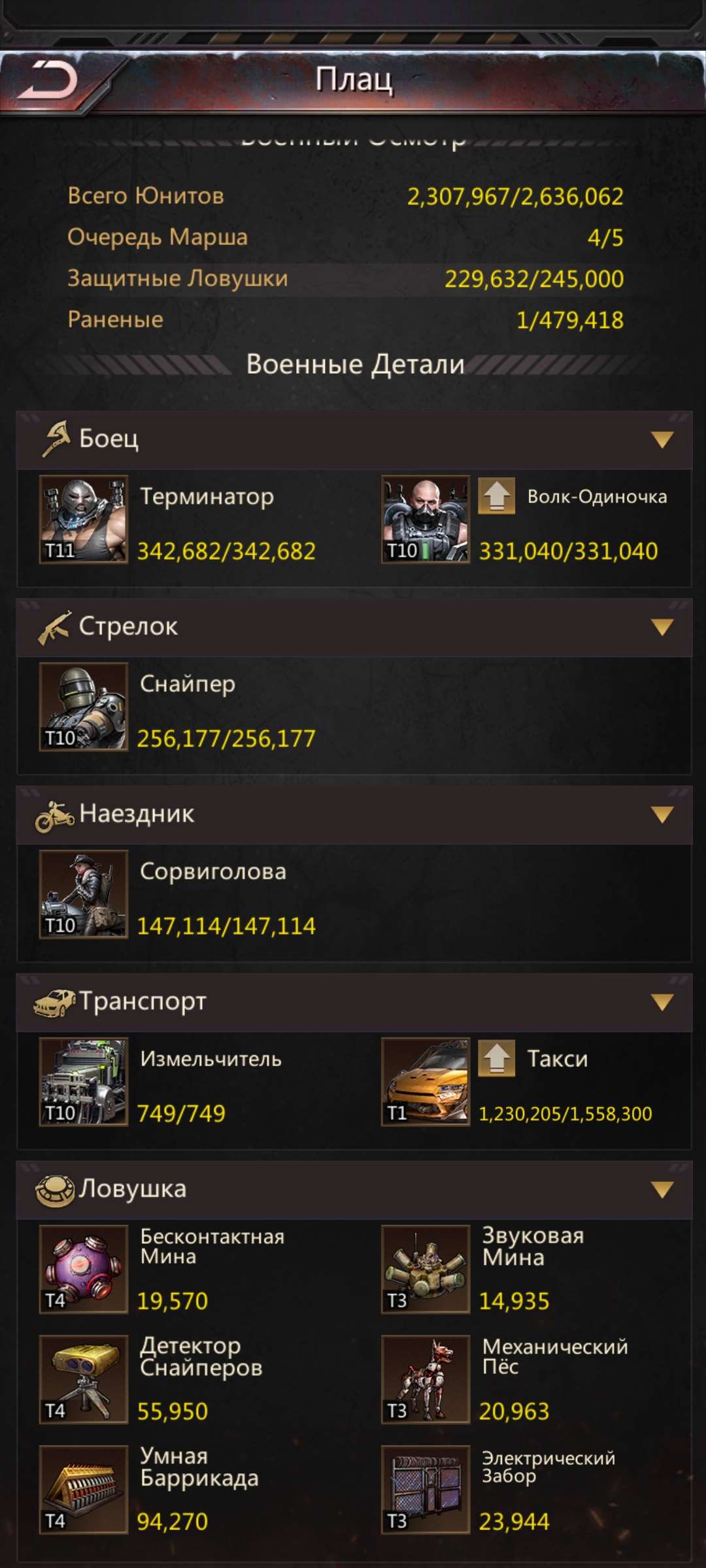Open the Терминатор T11 unit portrait
The height and width of the screenshot is (1568, 706).
point(84,519)
